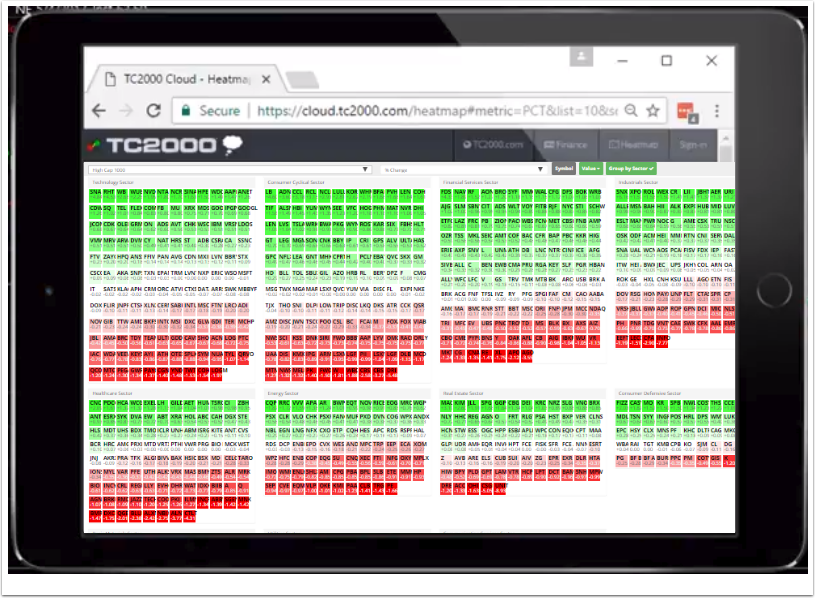
Task: Select the NDAQ tile in Financial Services
Action: [x=596, y=311]
